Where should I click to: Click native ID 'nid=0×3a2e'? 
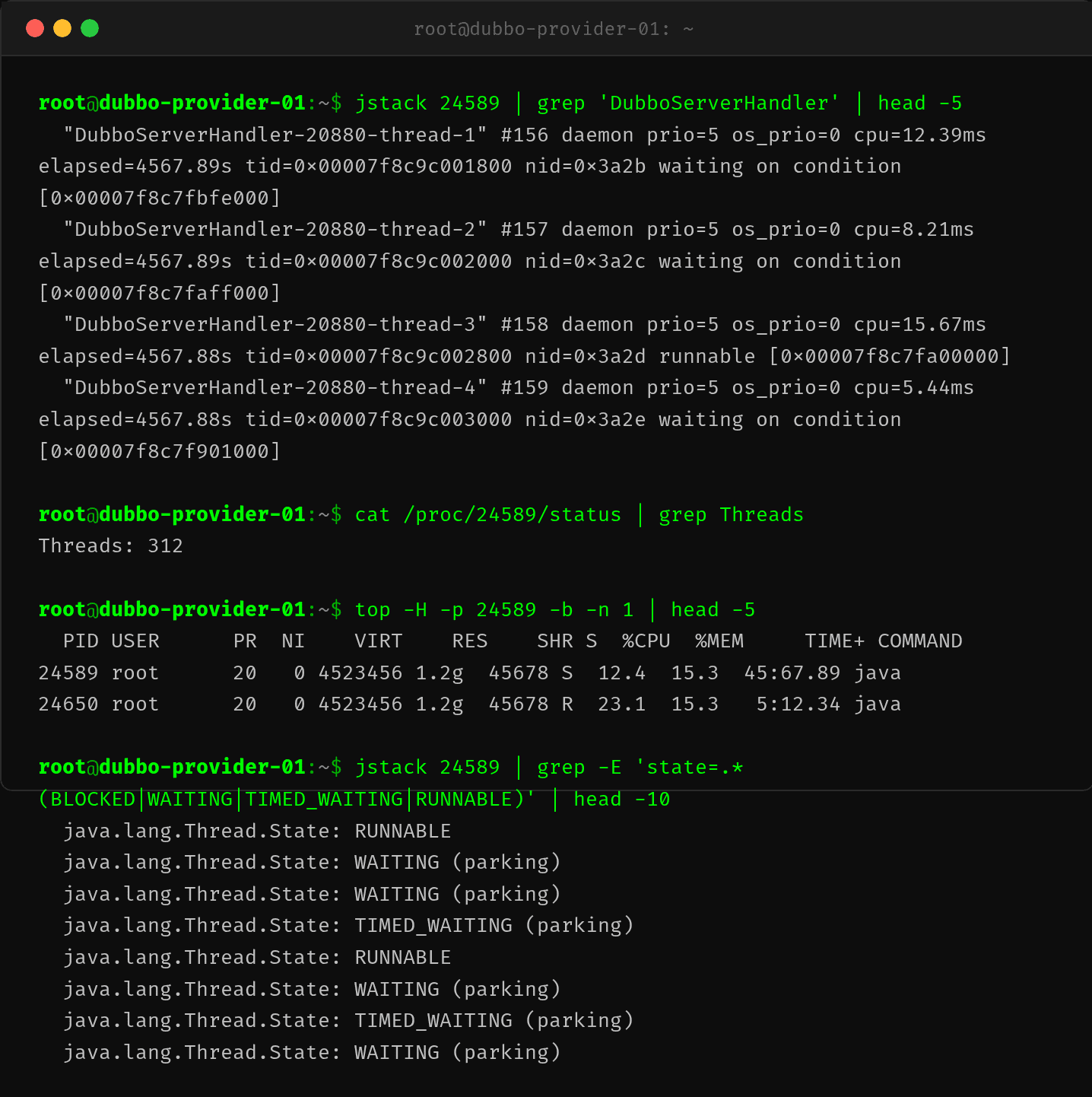pyautogui.click(x=586, y=419)
